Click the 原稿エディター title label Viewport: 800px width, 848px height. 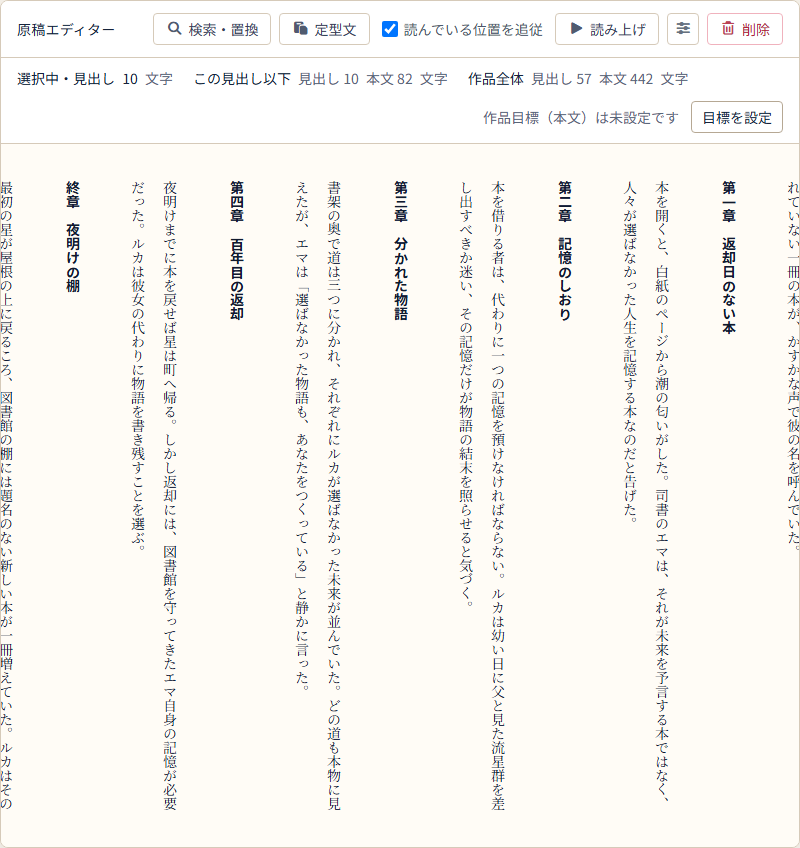point(65,30)
